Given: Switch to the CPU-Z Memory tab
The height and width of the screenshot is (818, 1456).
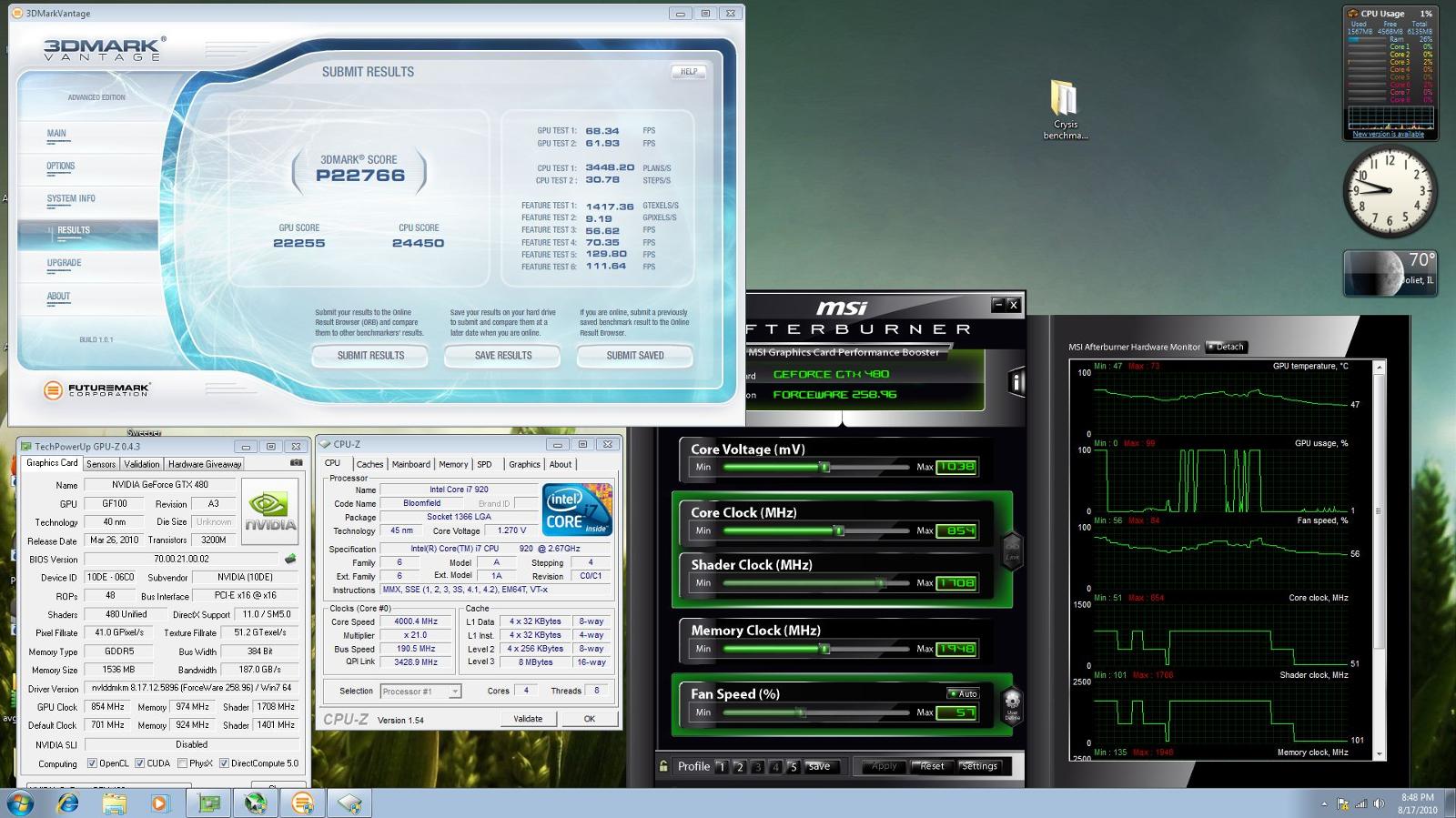Looking at the screenshot, I should tap(453, 464).
